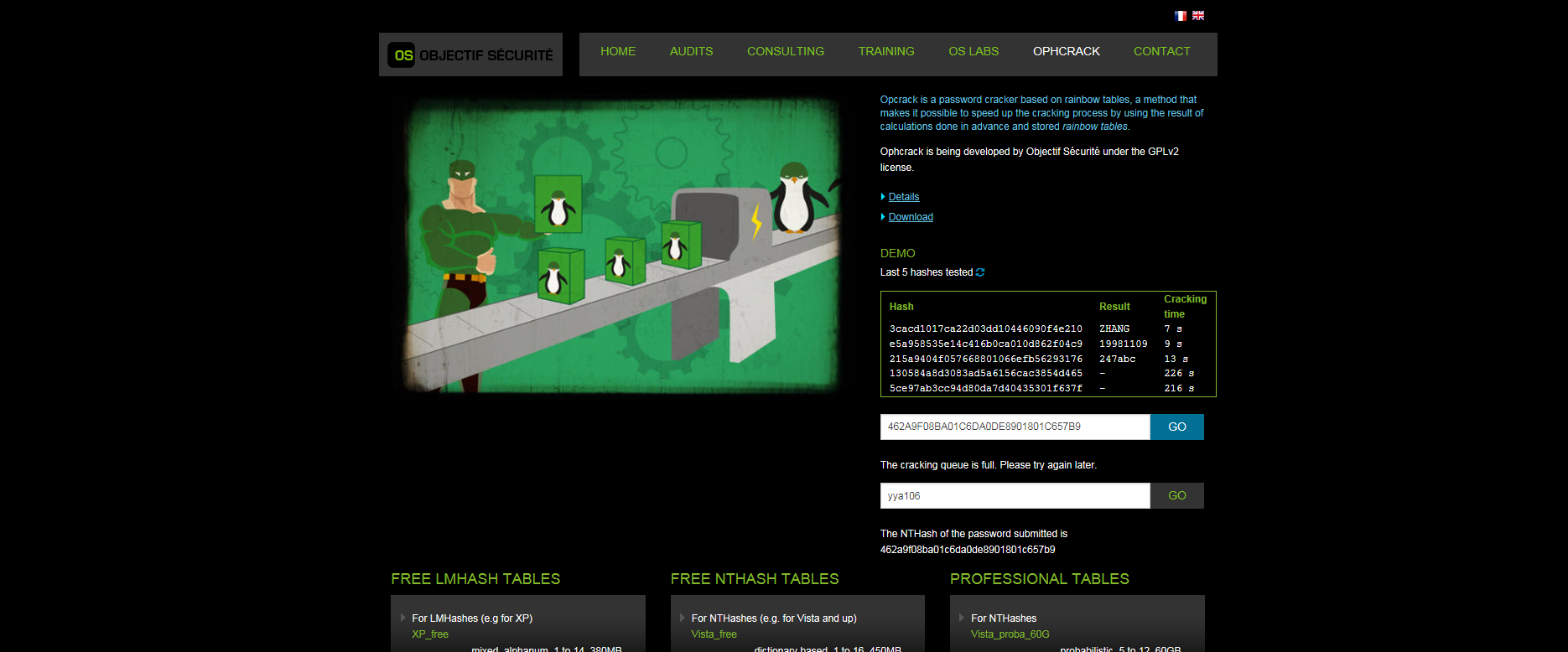Click the Cracking time column header
Screen dimensions: 1568x652
[1185, 307]
